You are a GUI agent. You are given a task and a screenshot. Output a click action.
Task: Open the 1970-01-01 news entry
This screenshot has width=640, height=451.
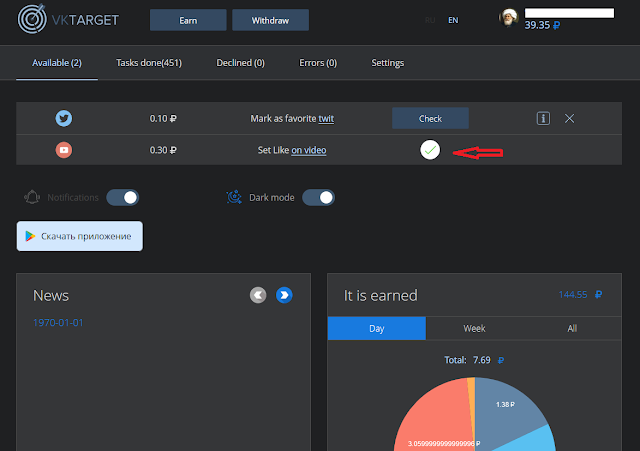coord(58,322)
